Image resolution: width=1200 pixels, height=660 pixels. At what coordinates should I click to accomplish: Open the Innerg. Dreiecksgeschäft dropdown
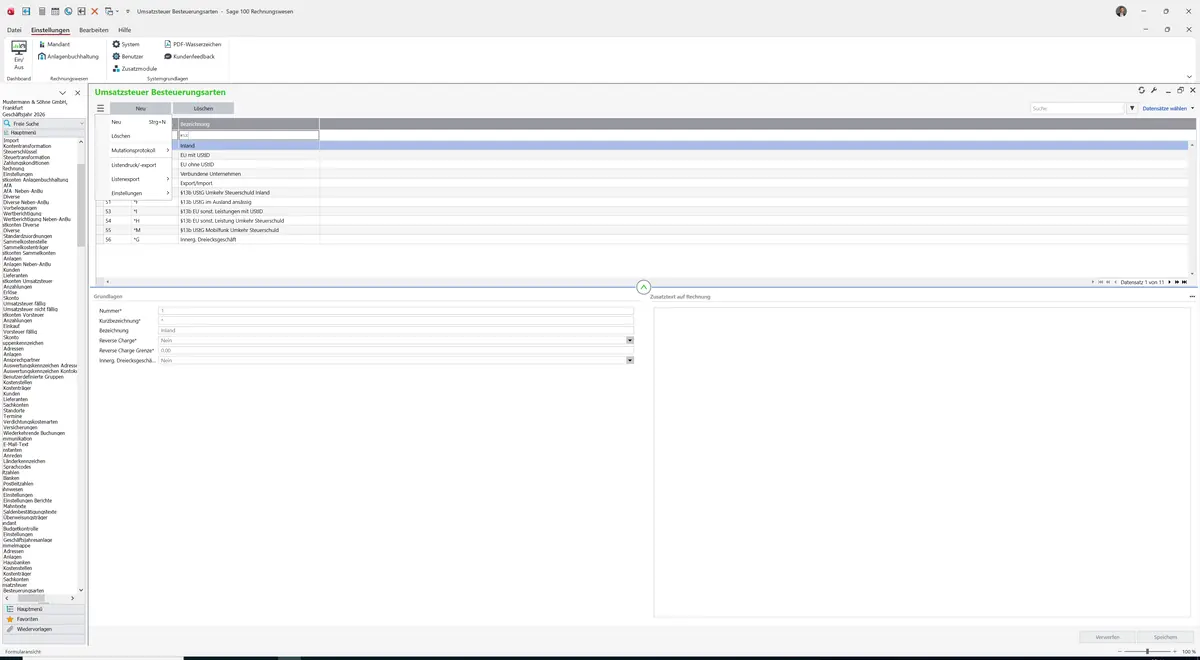[x=630, y=360]
